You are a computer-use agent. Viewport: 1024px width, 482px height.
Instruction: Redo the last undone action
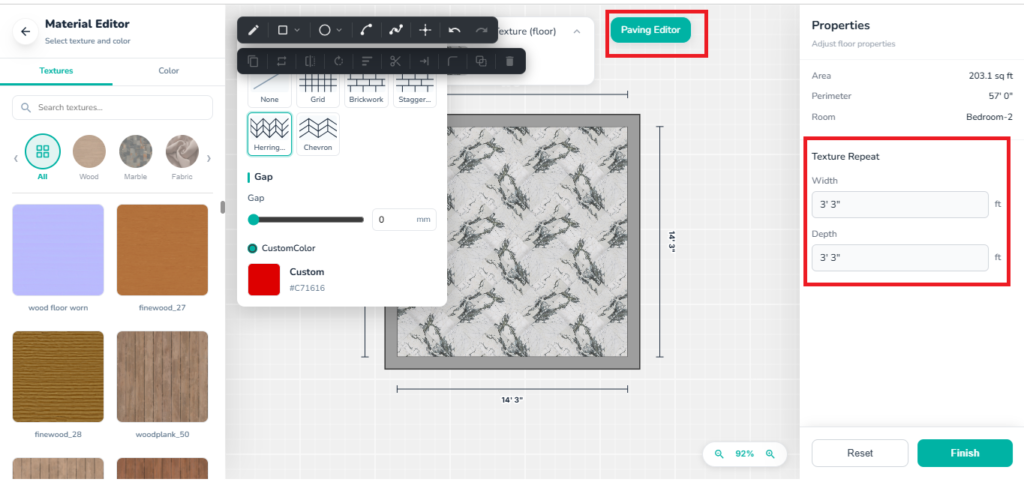pos(482,30)
